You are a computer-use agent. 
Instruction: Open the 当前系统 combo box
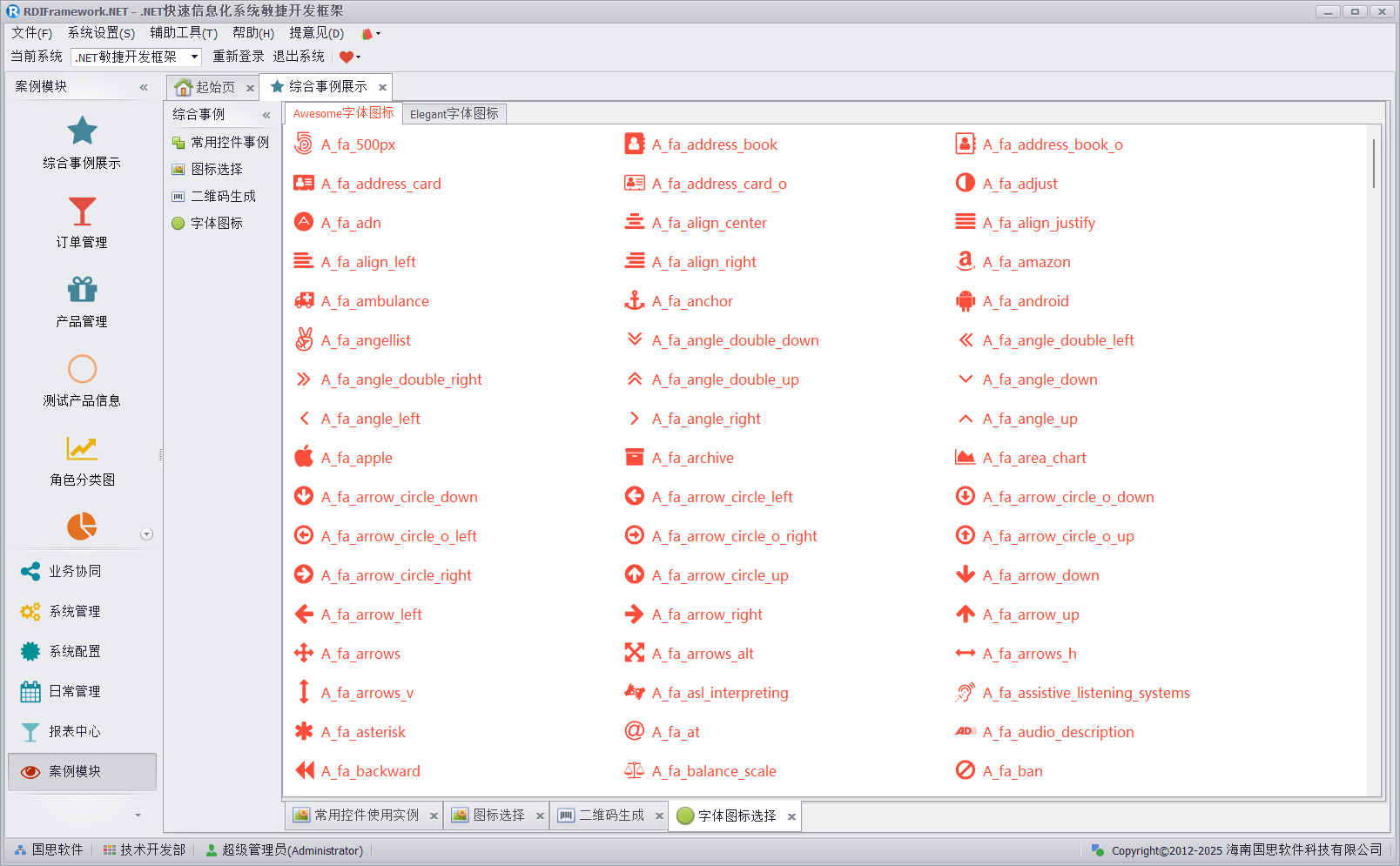click(x=194, y=57)
